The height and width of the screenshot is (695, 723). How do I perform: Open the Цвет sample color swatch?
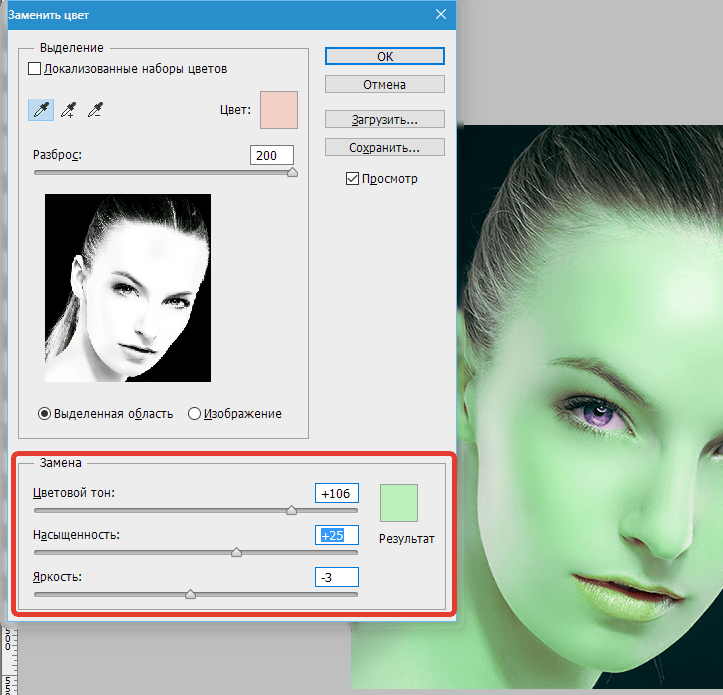(x=279, y=110)
